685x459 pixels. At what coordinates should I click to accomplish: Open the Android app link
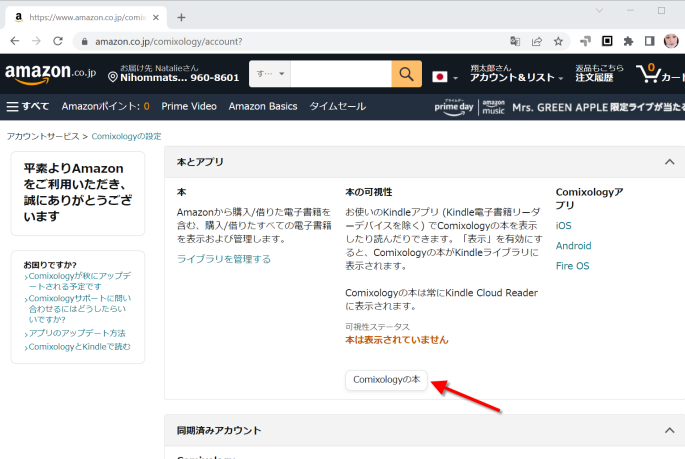point(573,245)
